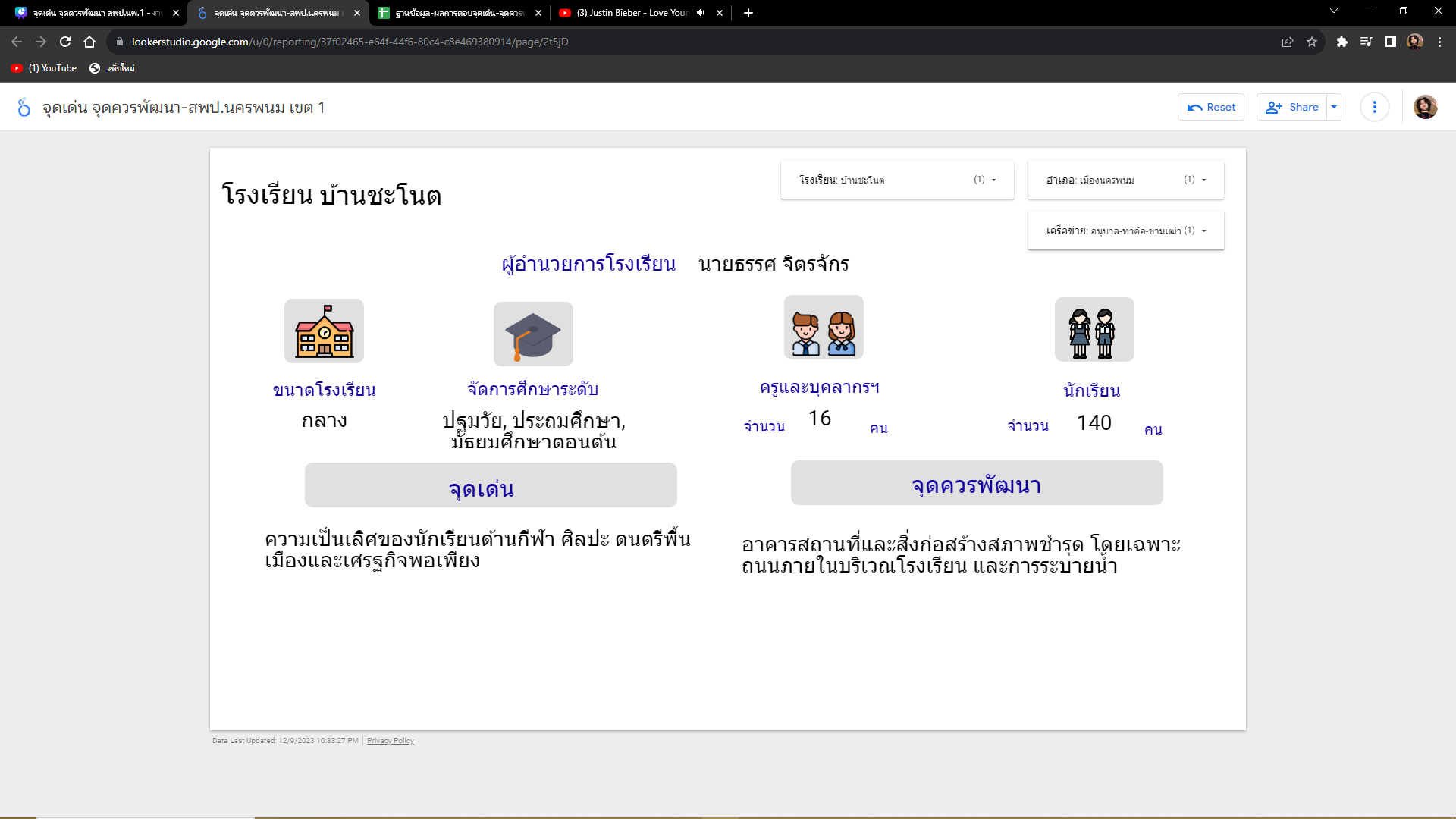The width and height of the screenshot is (1456, 819).
Task: Click the Looker Studio logo icon
Action: tap(24, 108)
